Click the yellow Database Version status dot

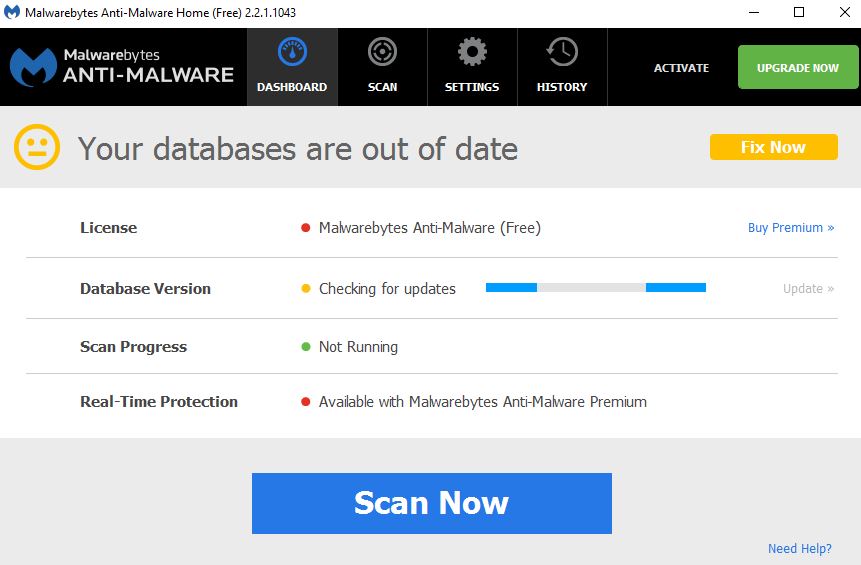[x=306, y=288]
